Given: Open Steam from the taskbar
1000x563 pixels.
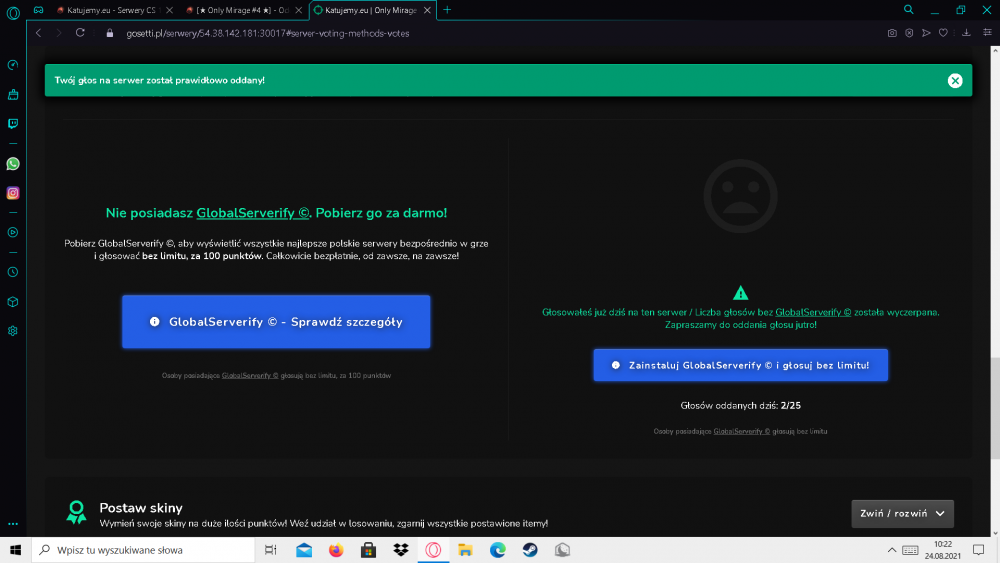Looking at the screenshot, I should (530, 550).
